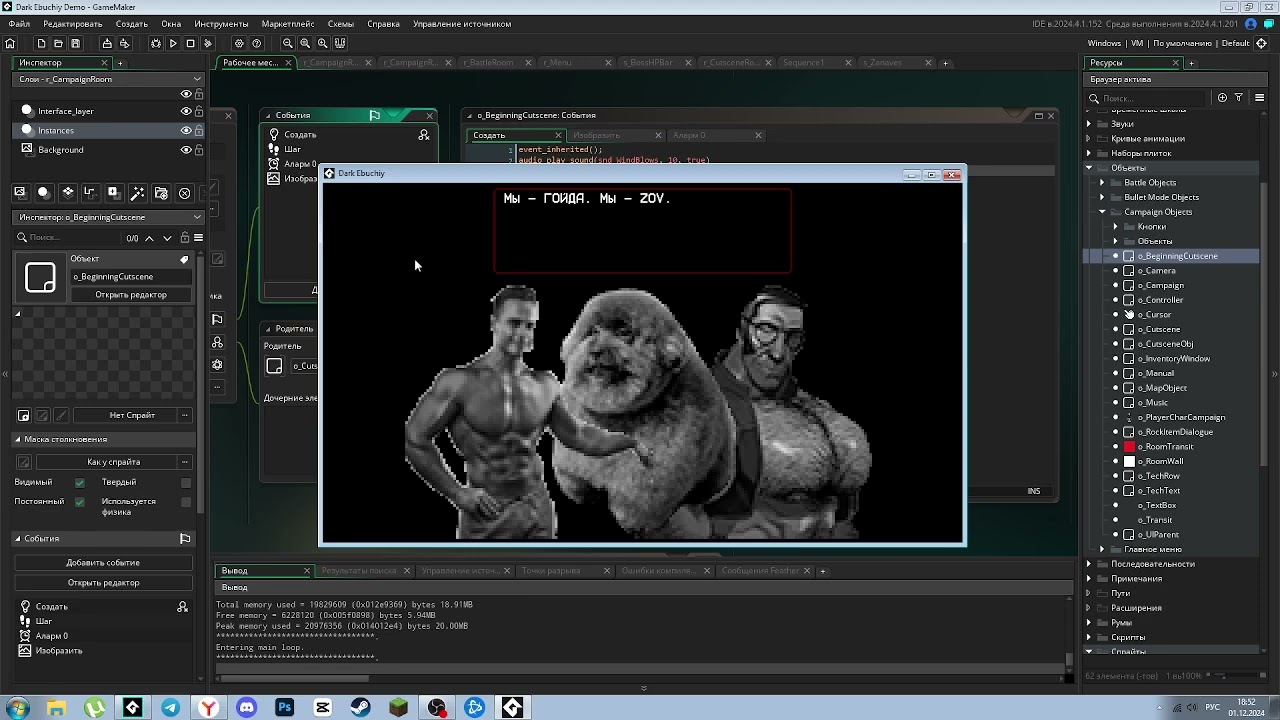Enable the Используется физика checkbox

[186, 501]
